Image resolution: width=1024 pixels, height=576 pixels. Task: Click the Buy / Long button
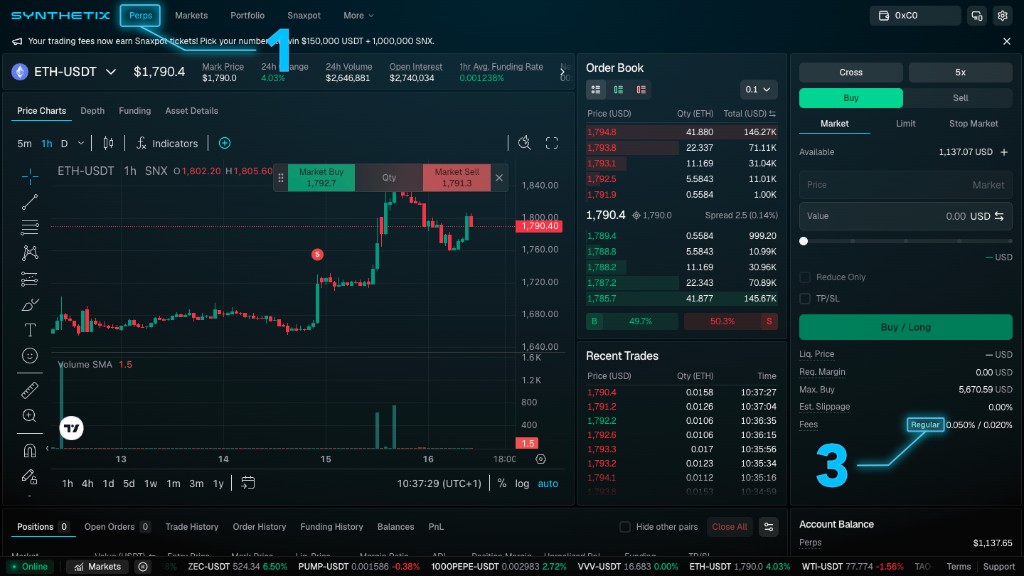(x=906, y=327)
